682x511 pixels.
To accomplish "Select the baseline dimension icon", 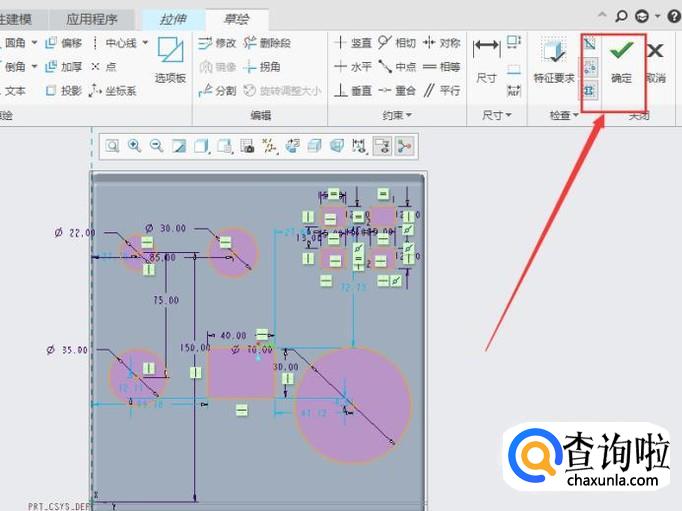I will [514, 69].
